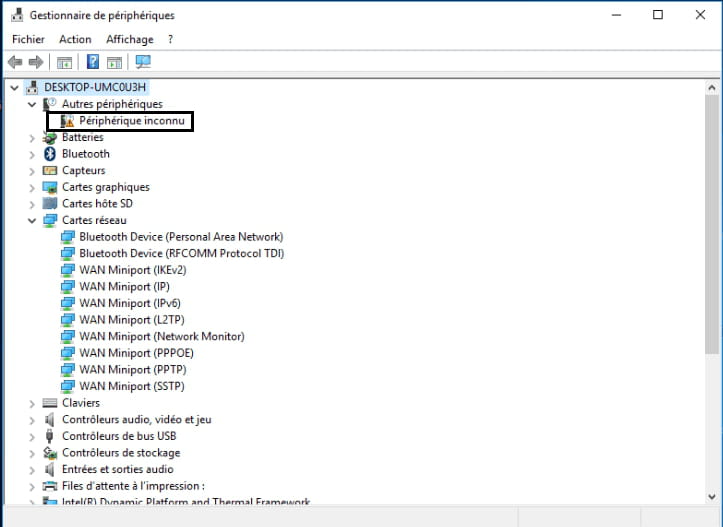Click the Bluetooth category icon

50,154
